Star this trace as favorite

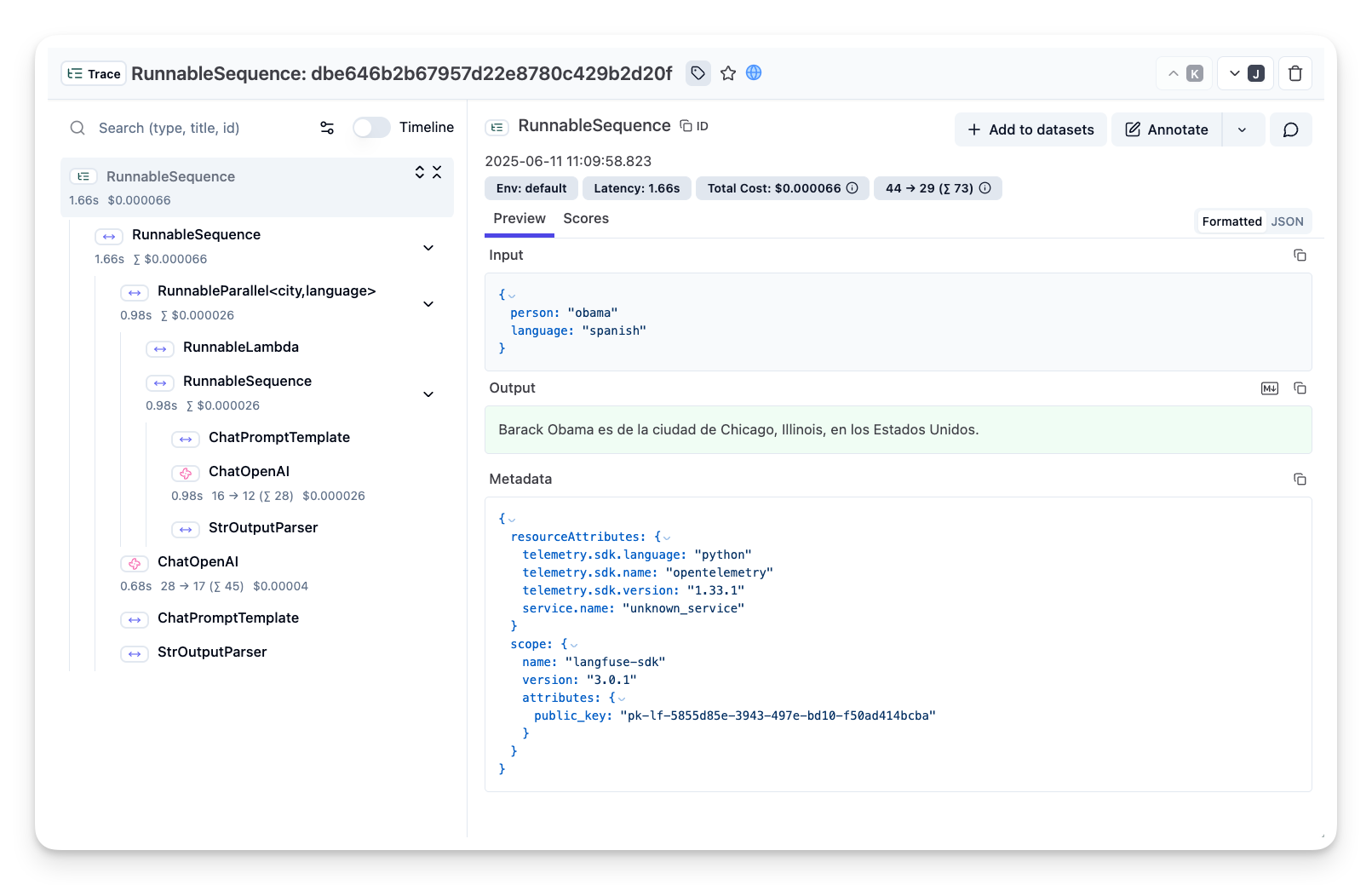pyautogui.click(x=727, y=73)
